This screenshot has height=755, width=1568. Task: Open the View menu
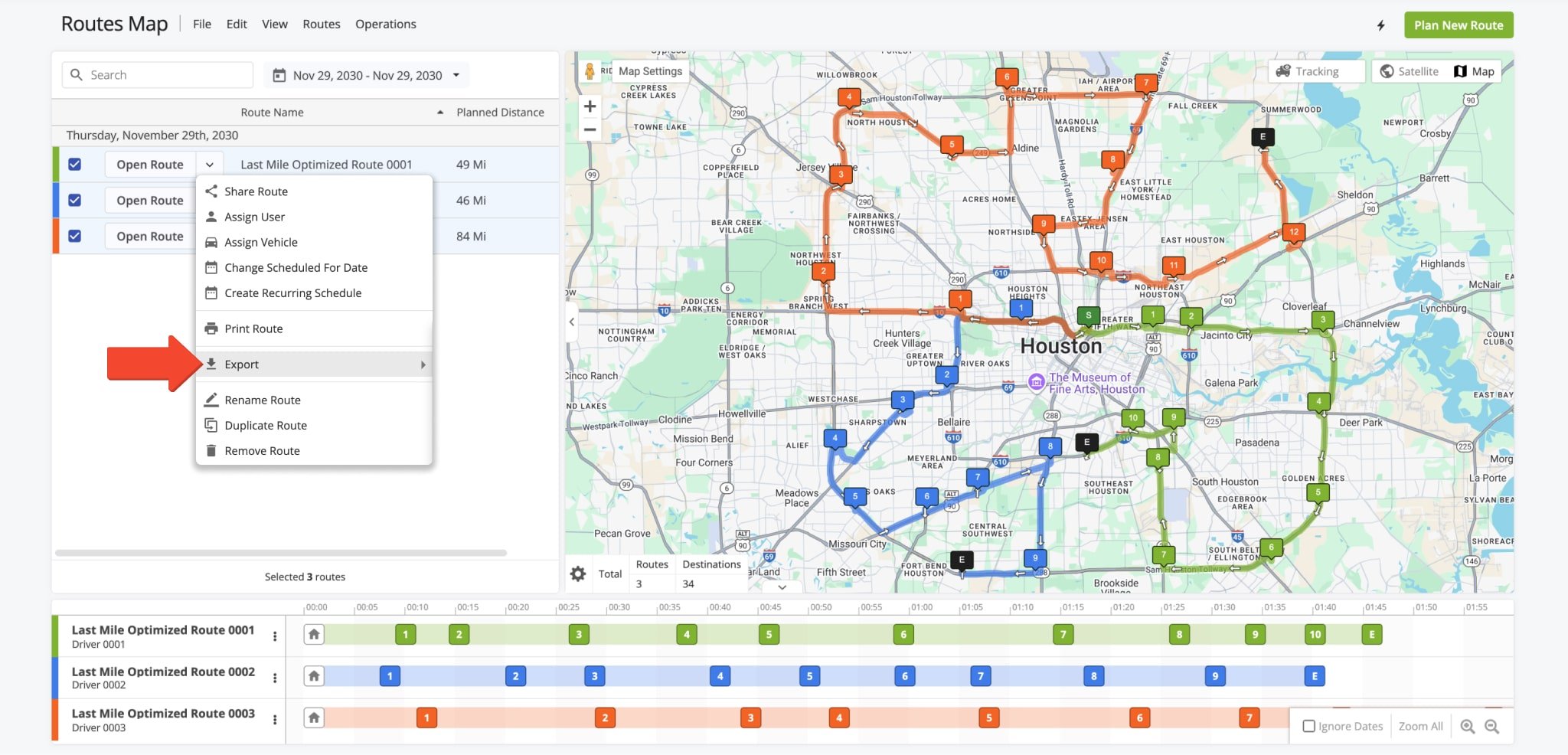(x=275, y=25)
